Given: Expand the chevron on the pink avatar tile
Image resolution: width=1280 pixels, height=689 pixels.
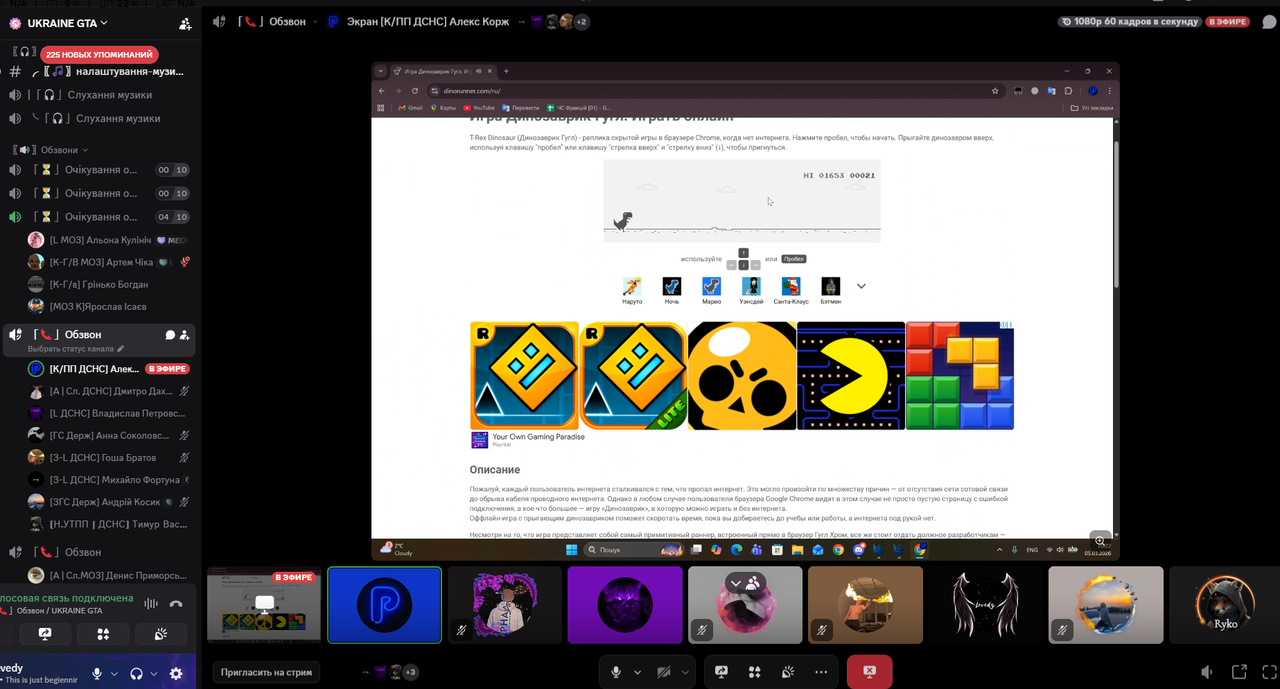Looking at the screenshot, I should [736, 583].
